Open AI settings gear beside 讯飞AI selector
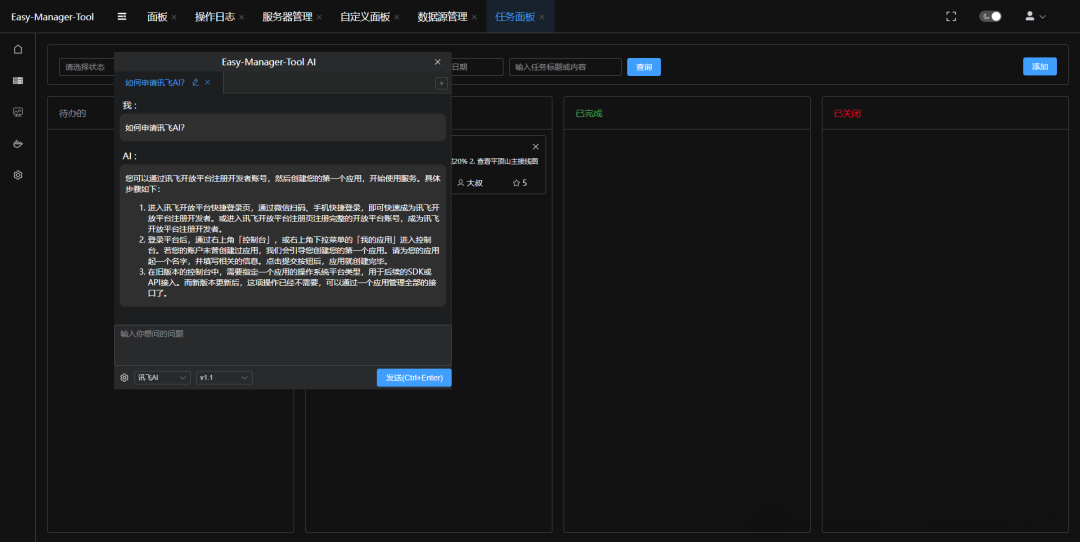 pos(125,378)
